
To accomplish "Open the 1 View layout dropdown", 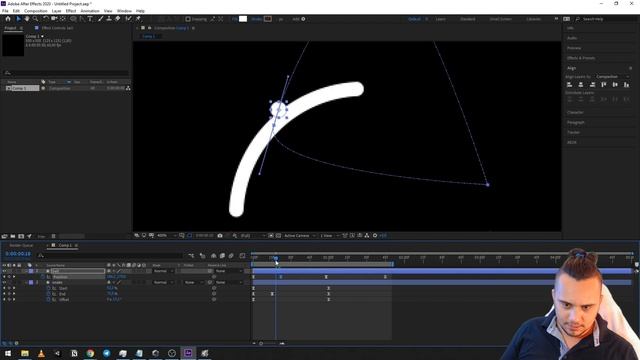I will [329, 236].
